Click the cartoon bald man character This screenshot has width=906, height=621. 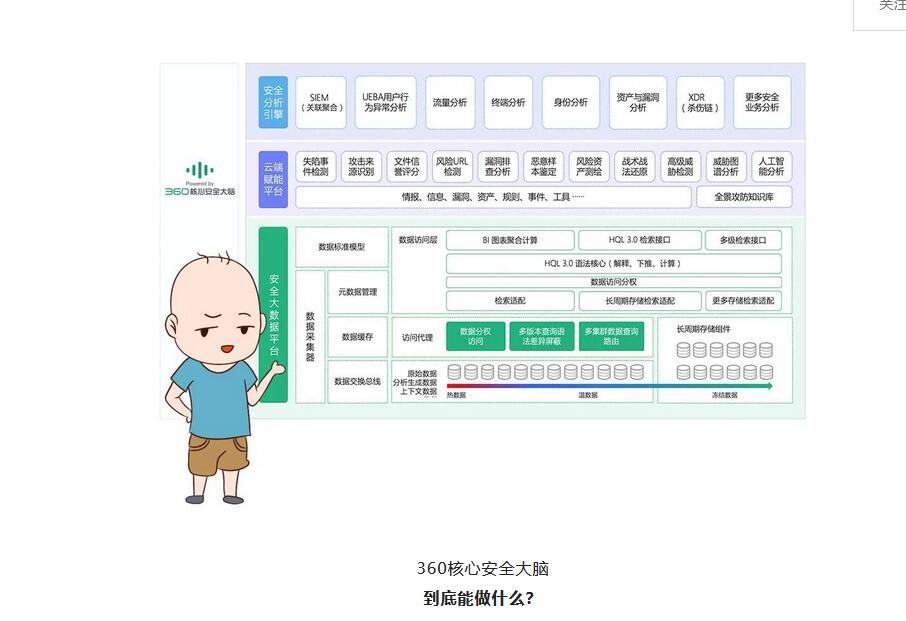(213, 380)
